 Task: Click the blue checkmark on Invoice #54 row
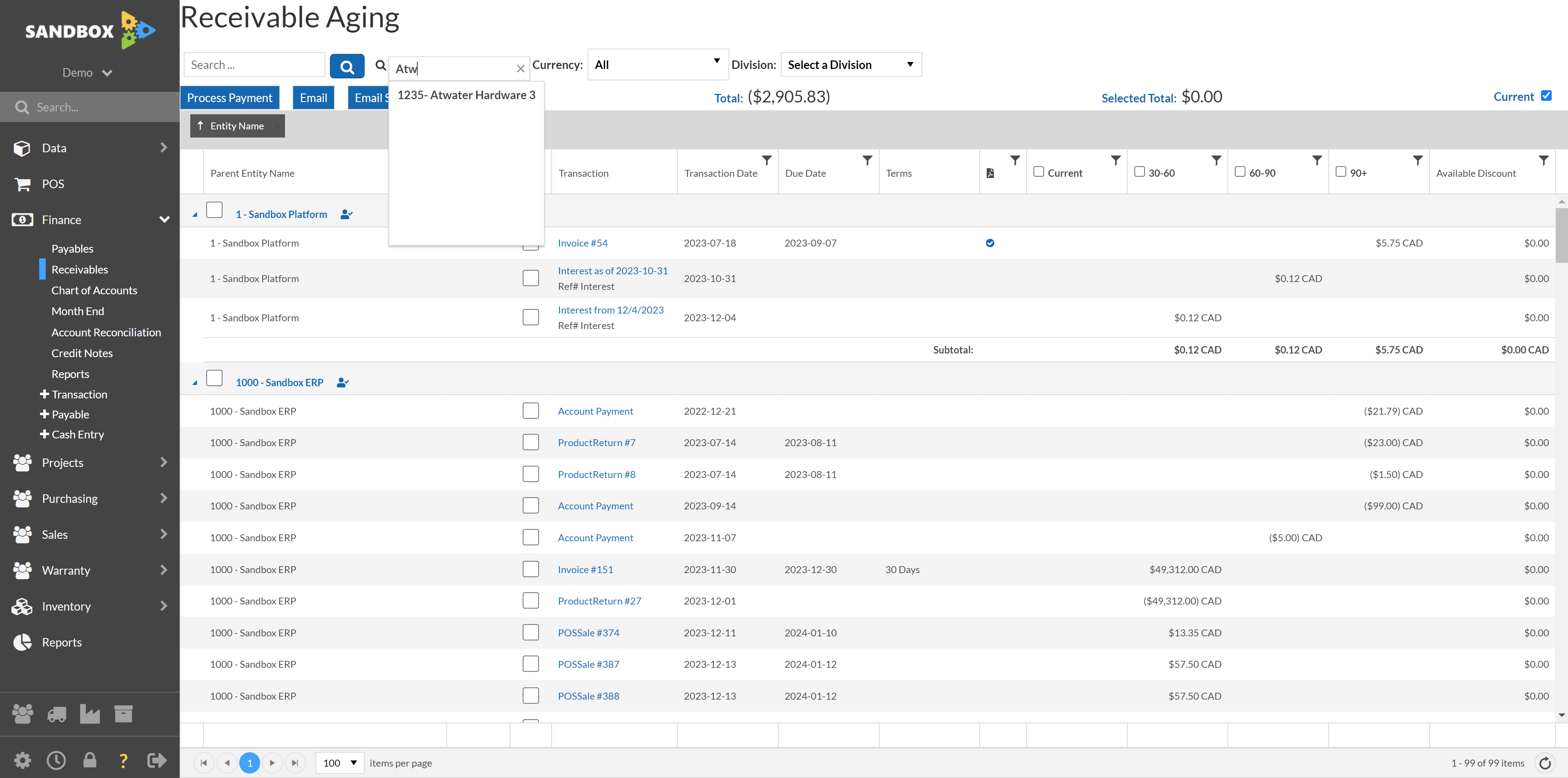[990, 243]
